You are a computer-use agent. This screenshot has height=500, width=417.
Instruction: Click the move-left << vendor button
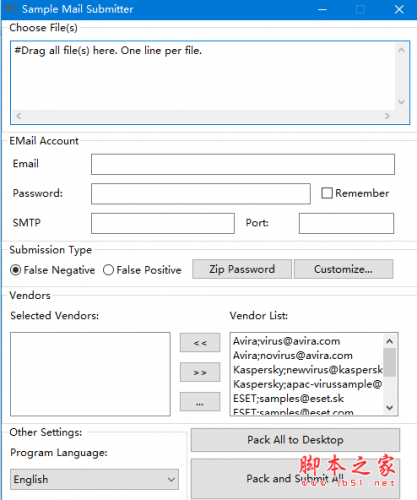click(x=200, y=343)
